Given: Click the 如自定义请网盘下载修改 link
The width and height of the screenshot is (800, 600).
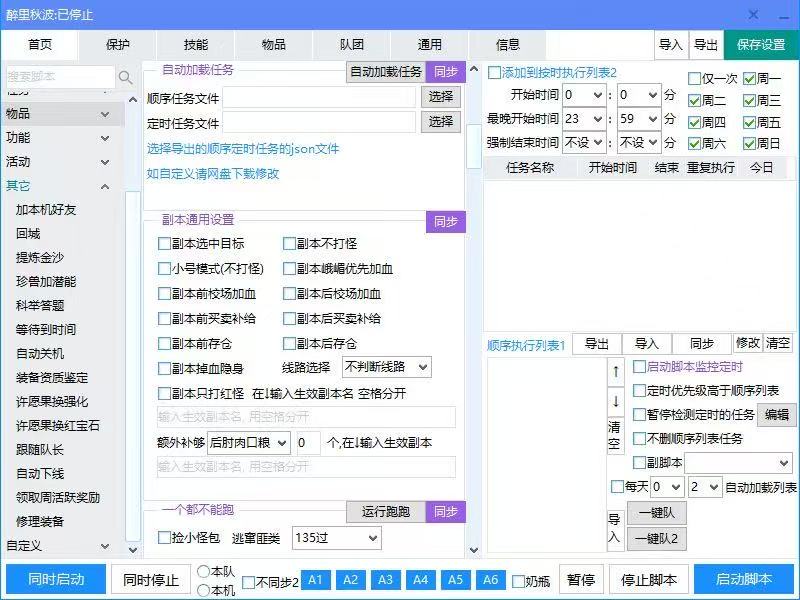Looking at the screenshot, I should [213, 174].
